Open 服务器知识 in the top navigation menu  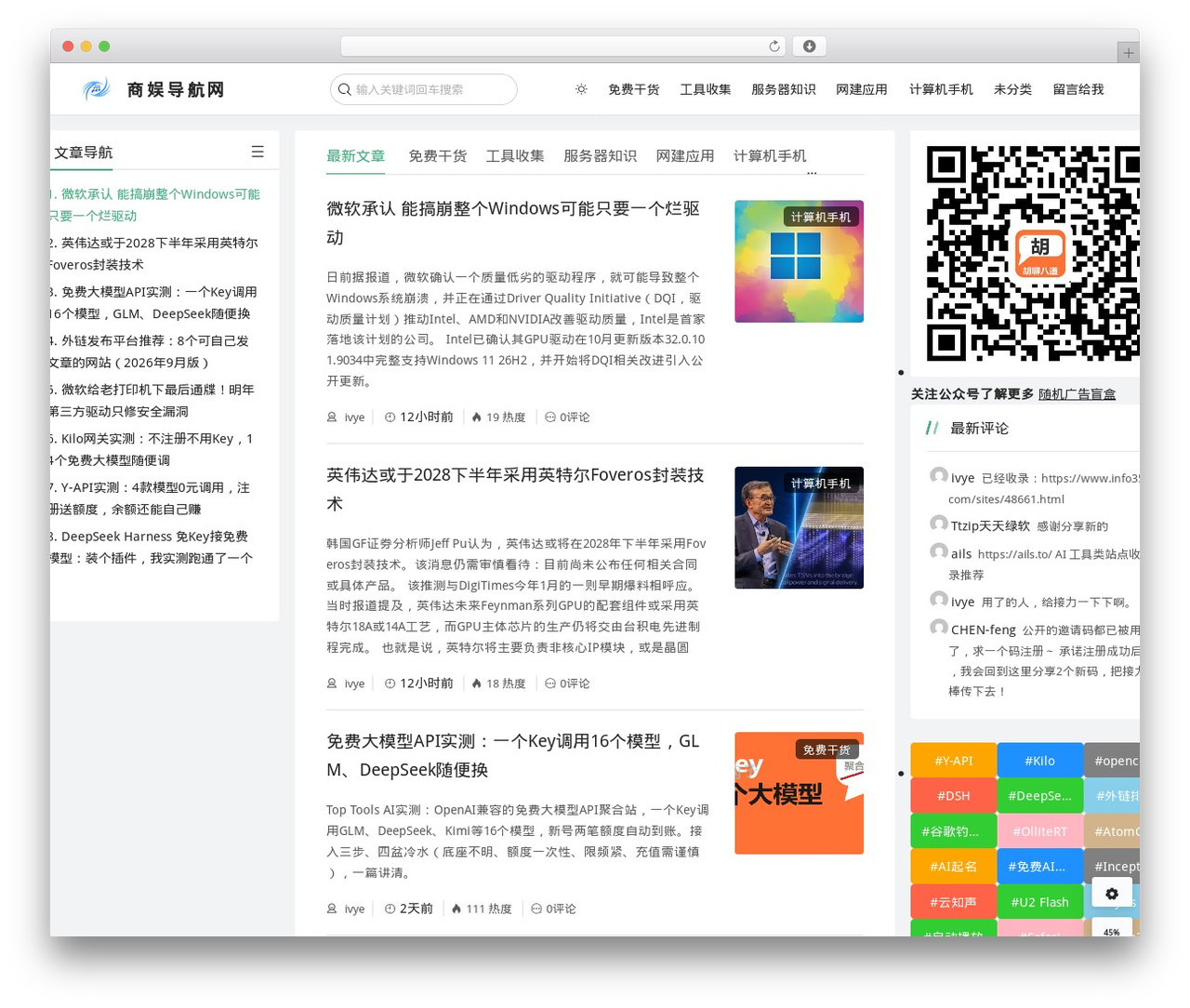click(784, 89)
